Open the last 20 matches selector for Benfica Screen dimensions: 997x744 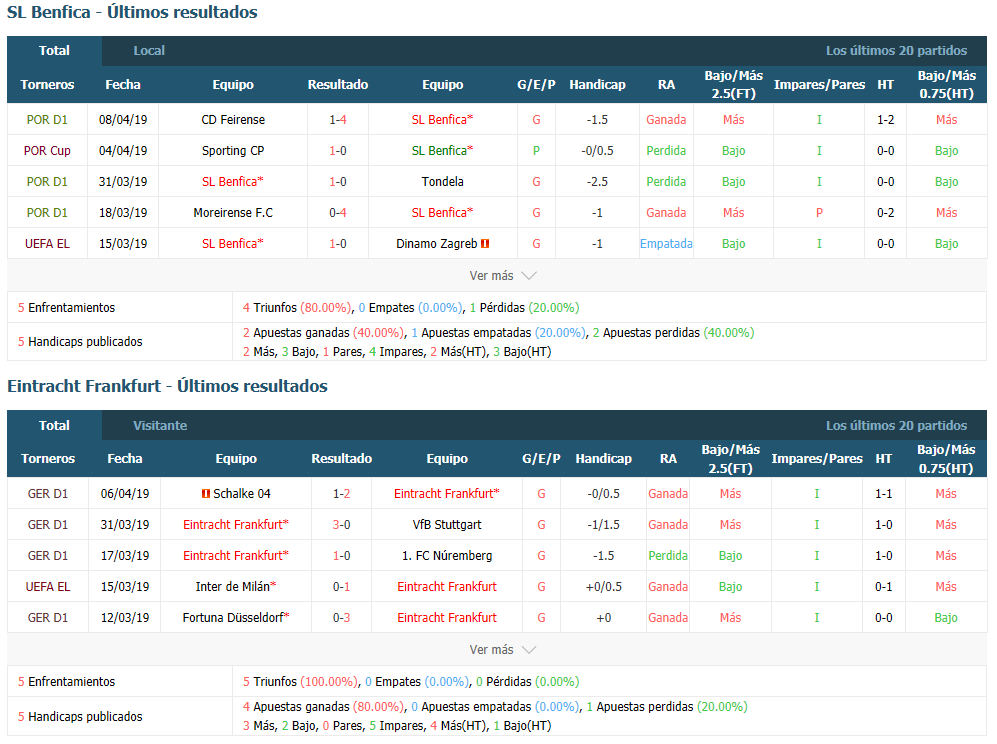pyautogui.click(x=896, y=51)
